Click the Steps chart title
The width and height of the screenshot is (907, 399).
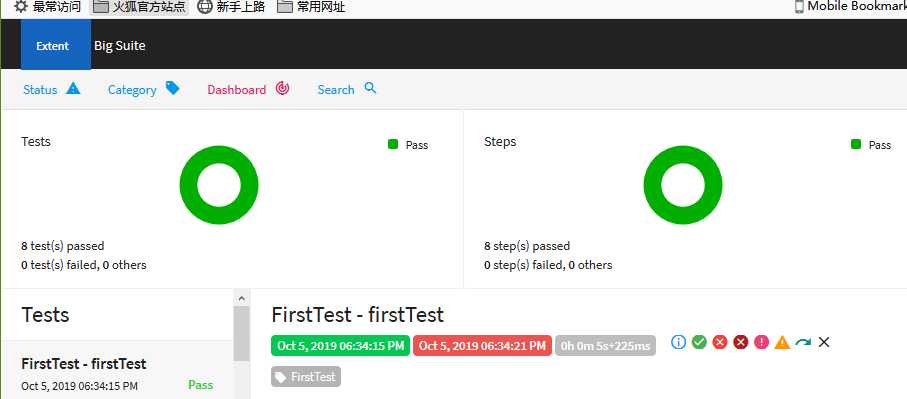pyautogui.click(x=500, y=142)
